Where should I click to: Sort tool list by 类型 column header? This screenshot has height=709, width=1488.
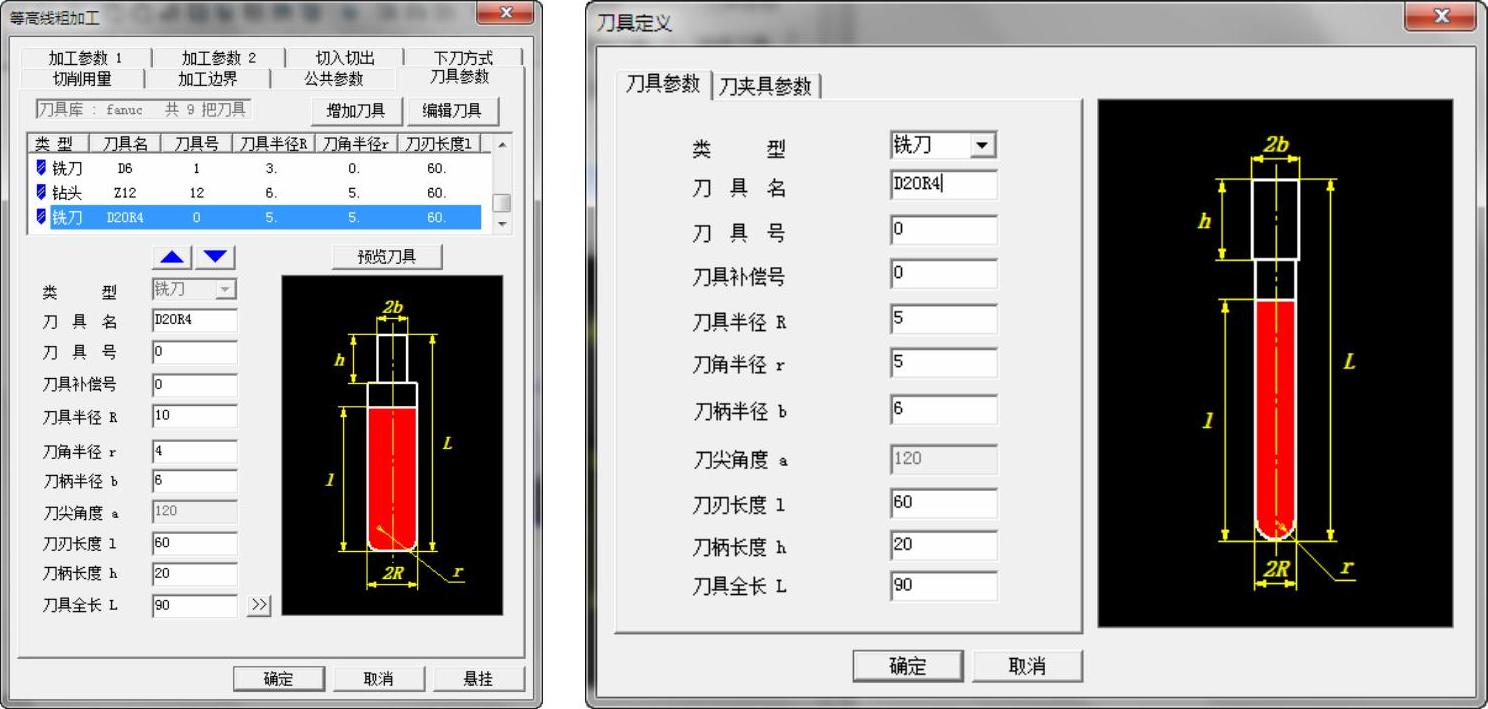(x=58, y=143)
